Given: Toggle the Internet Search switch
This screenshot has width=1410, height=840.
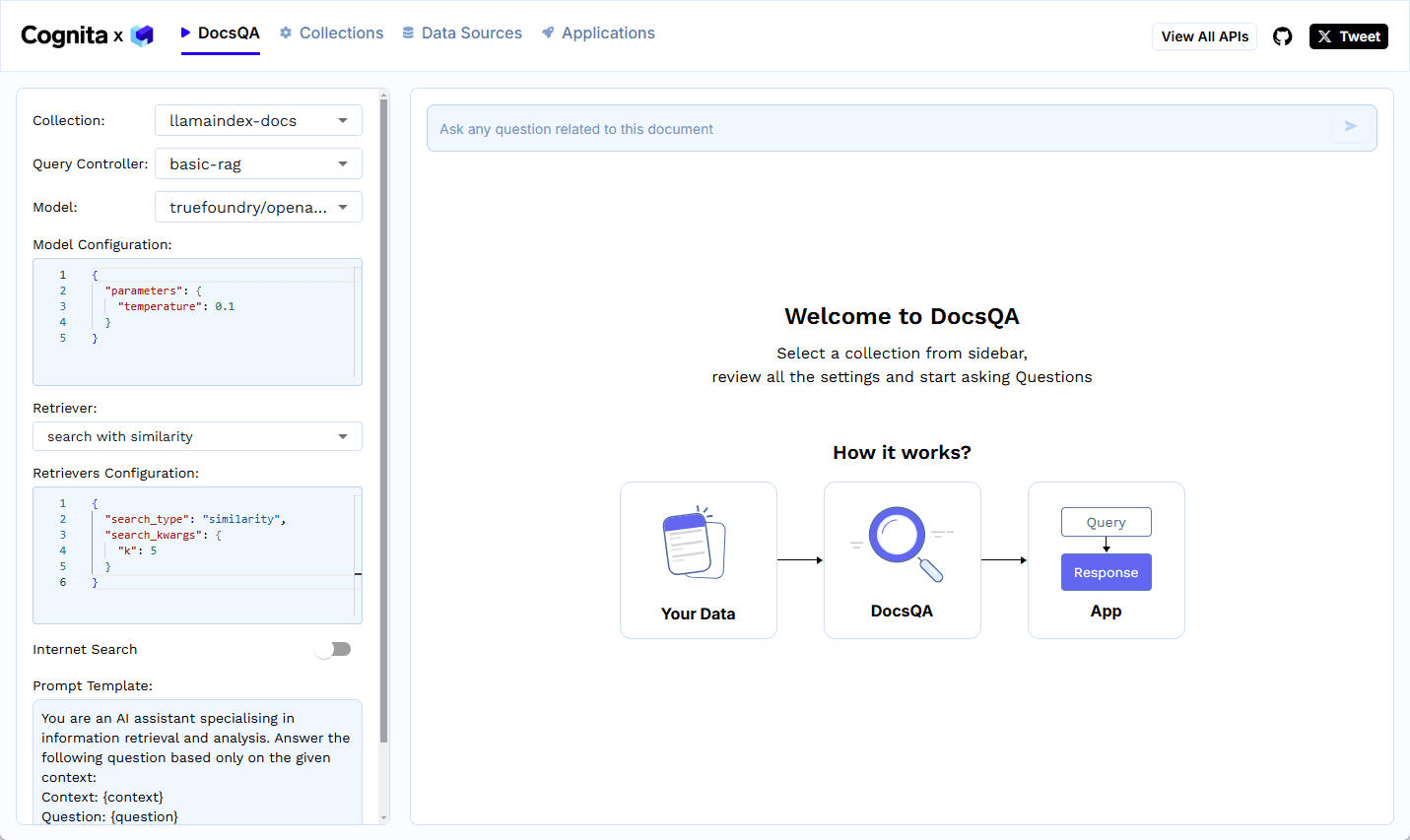Looking at the screenshot, I should 333,649.
